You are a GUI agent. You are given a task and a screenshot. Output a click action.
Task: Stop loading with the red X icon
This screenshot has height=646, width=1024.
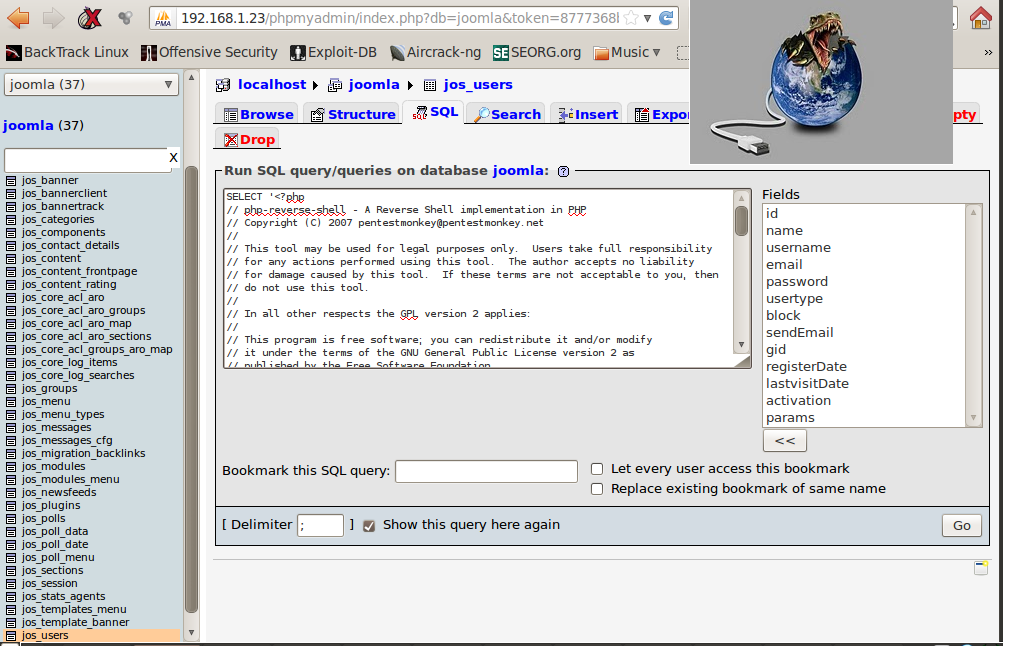coord(89,18)
